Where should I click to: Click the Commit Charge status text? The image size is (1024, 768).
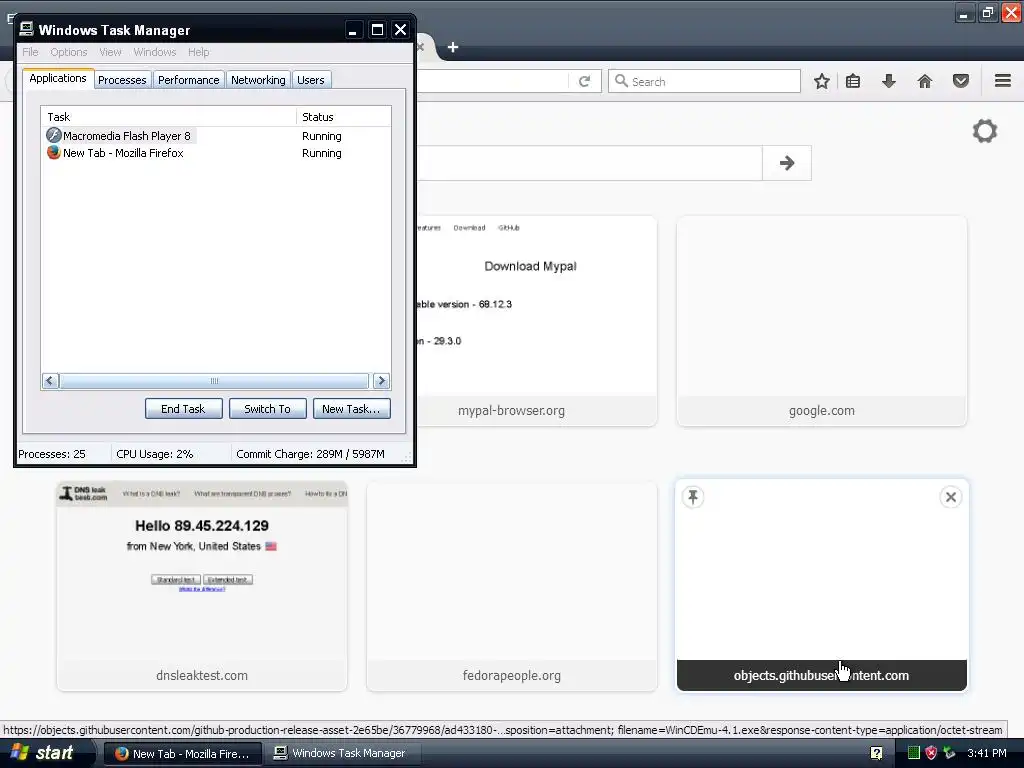point(310,454)
